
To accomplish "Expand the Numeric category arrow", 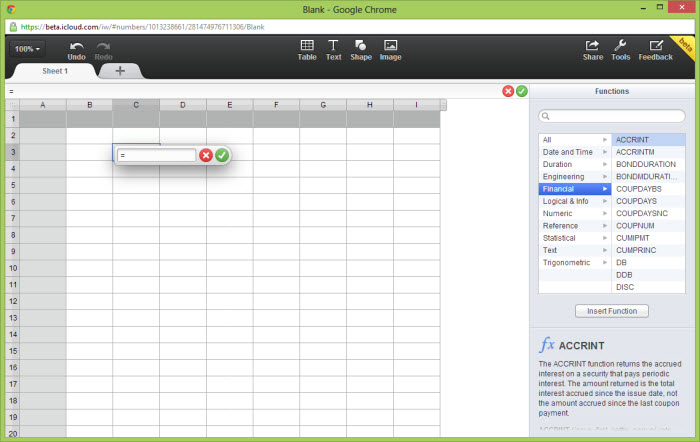I will [x=605, y=213].
